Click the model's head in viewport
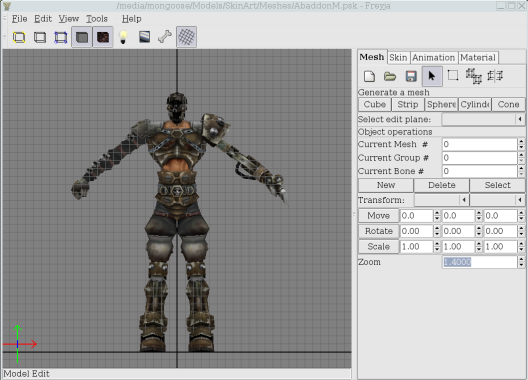Screen dimensions: 528x380 tap(176, 107)
